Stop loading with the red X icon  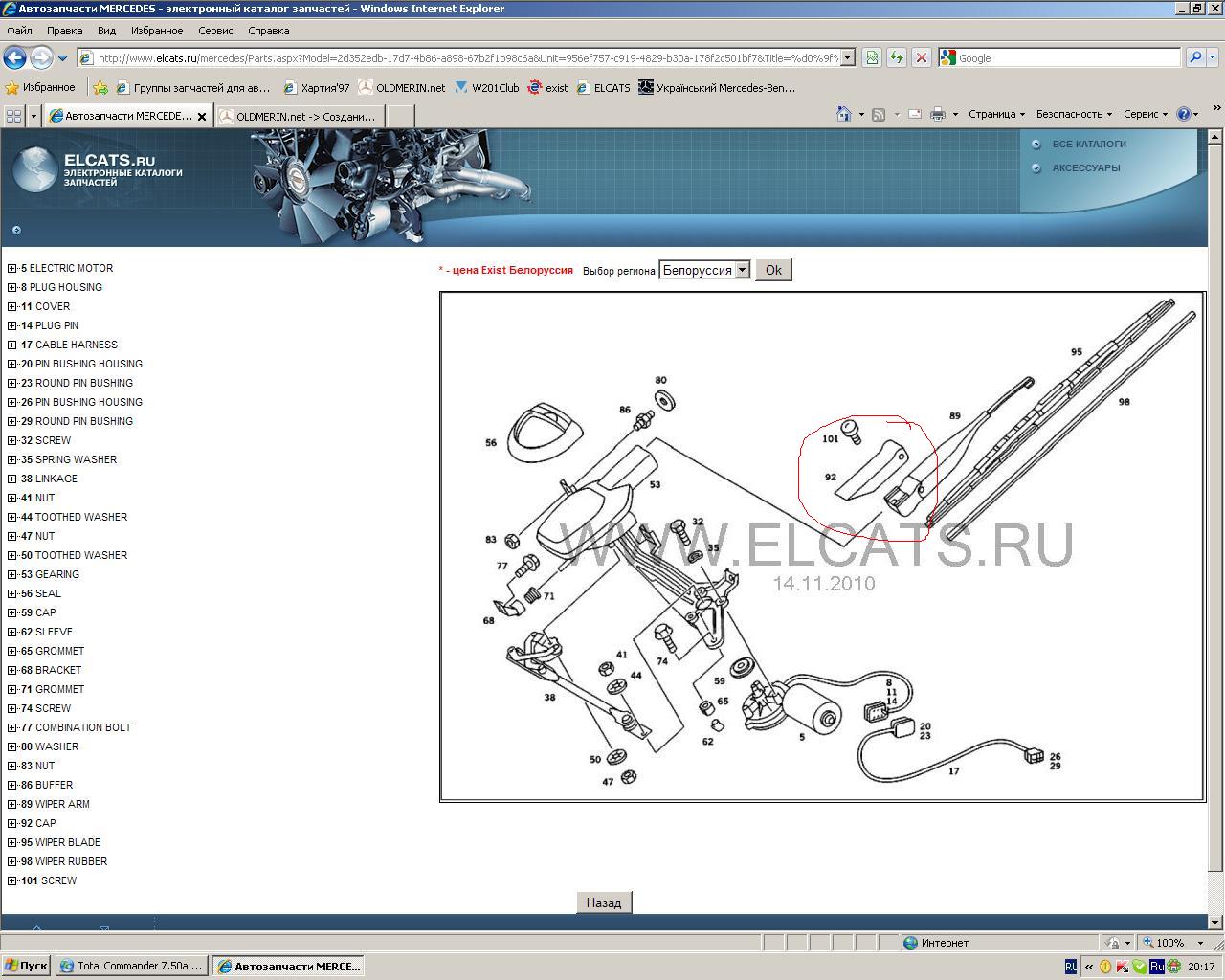coord(922,58)
